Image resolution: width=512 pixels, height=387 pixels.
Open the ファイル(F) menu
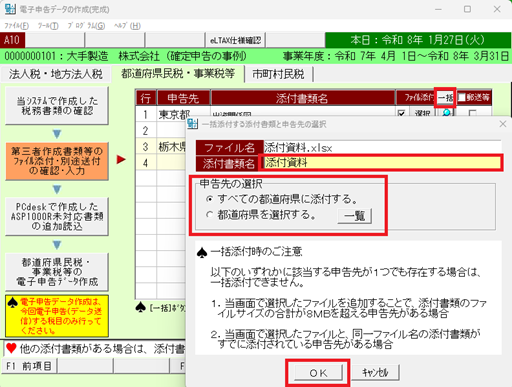(16, 26)
